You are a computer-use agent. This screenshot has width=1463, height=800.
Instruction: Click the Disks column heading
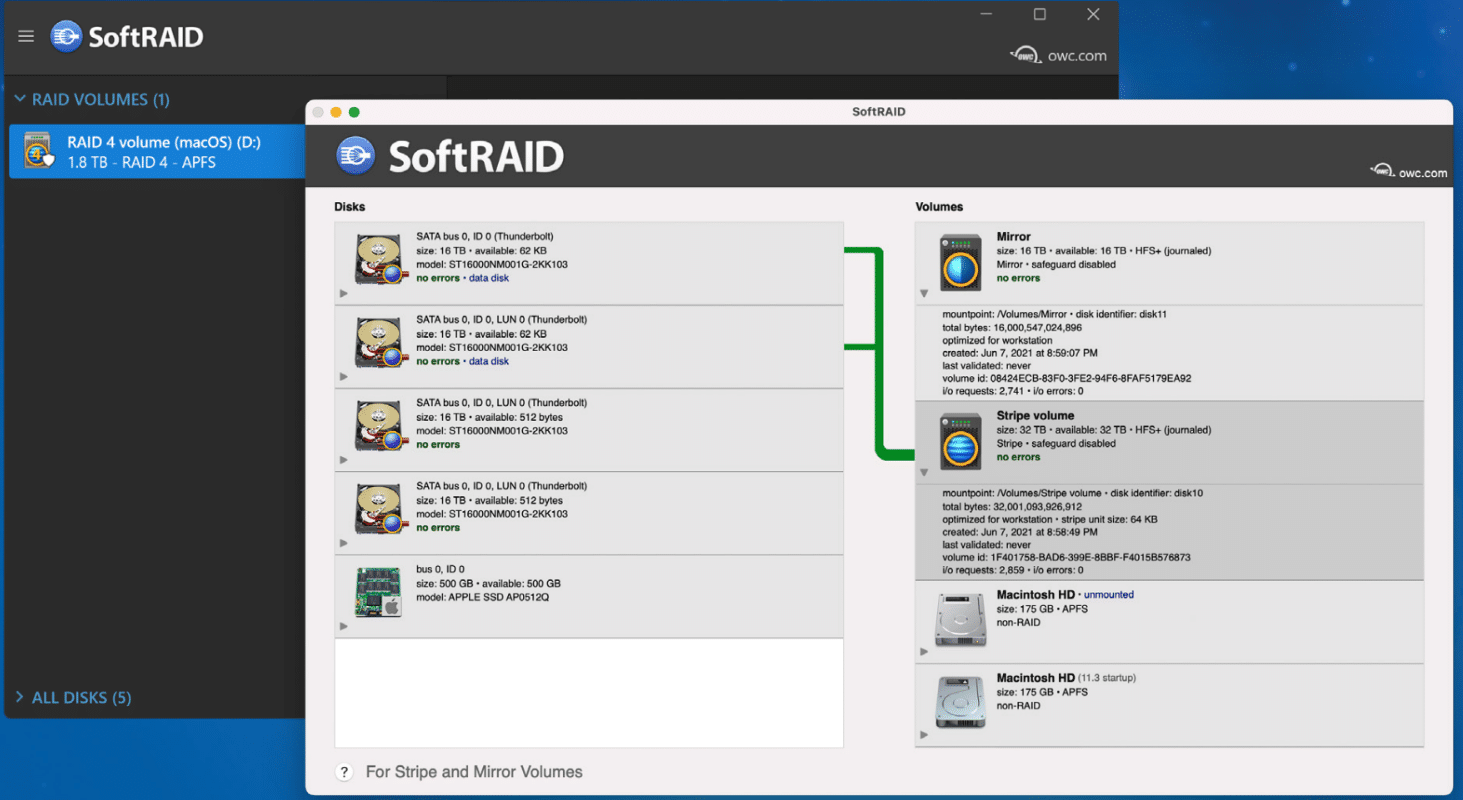[350, 207]
